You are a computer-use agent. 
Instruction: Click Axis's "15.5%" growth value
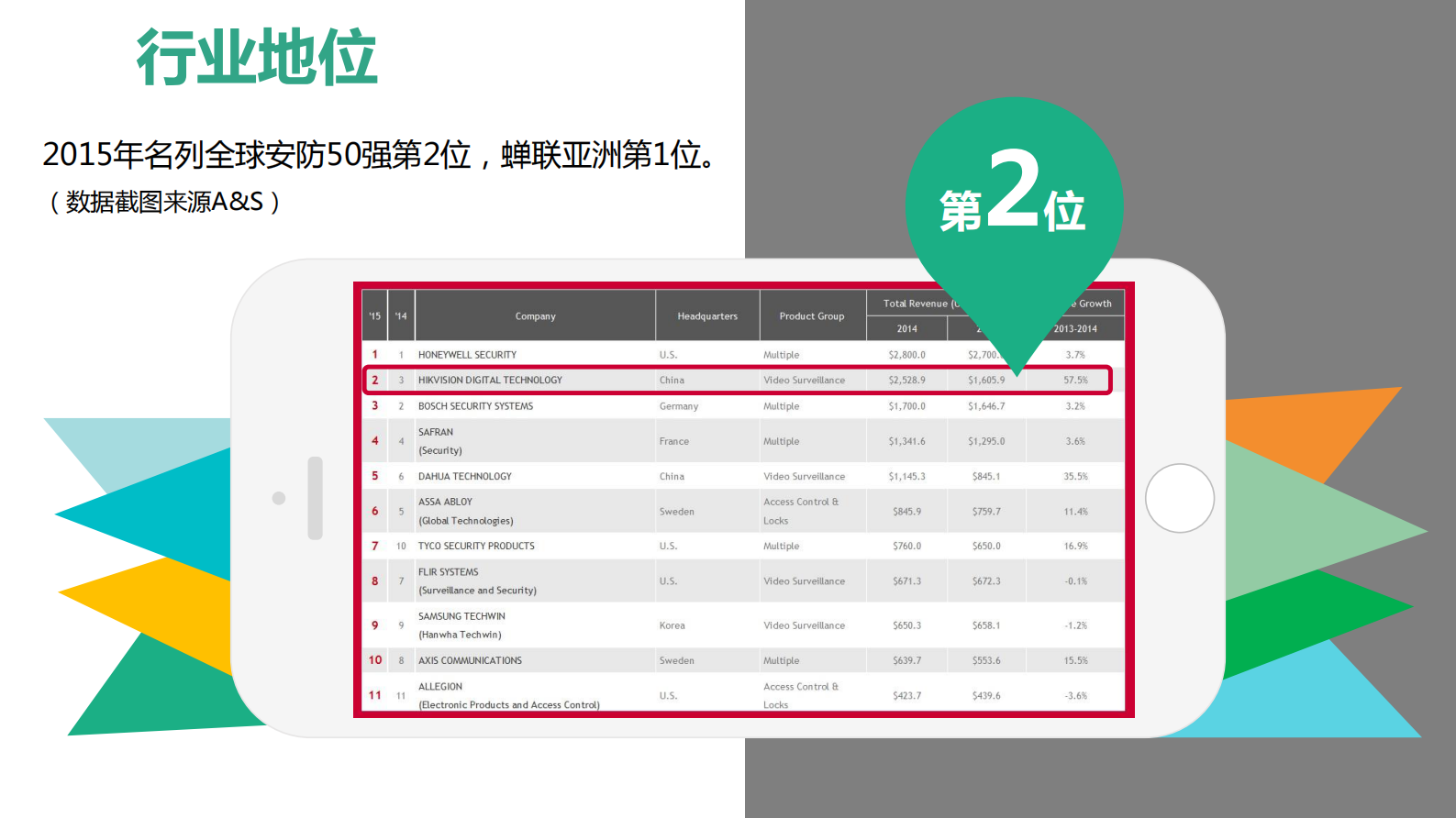pos(1076,661)
